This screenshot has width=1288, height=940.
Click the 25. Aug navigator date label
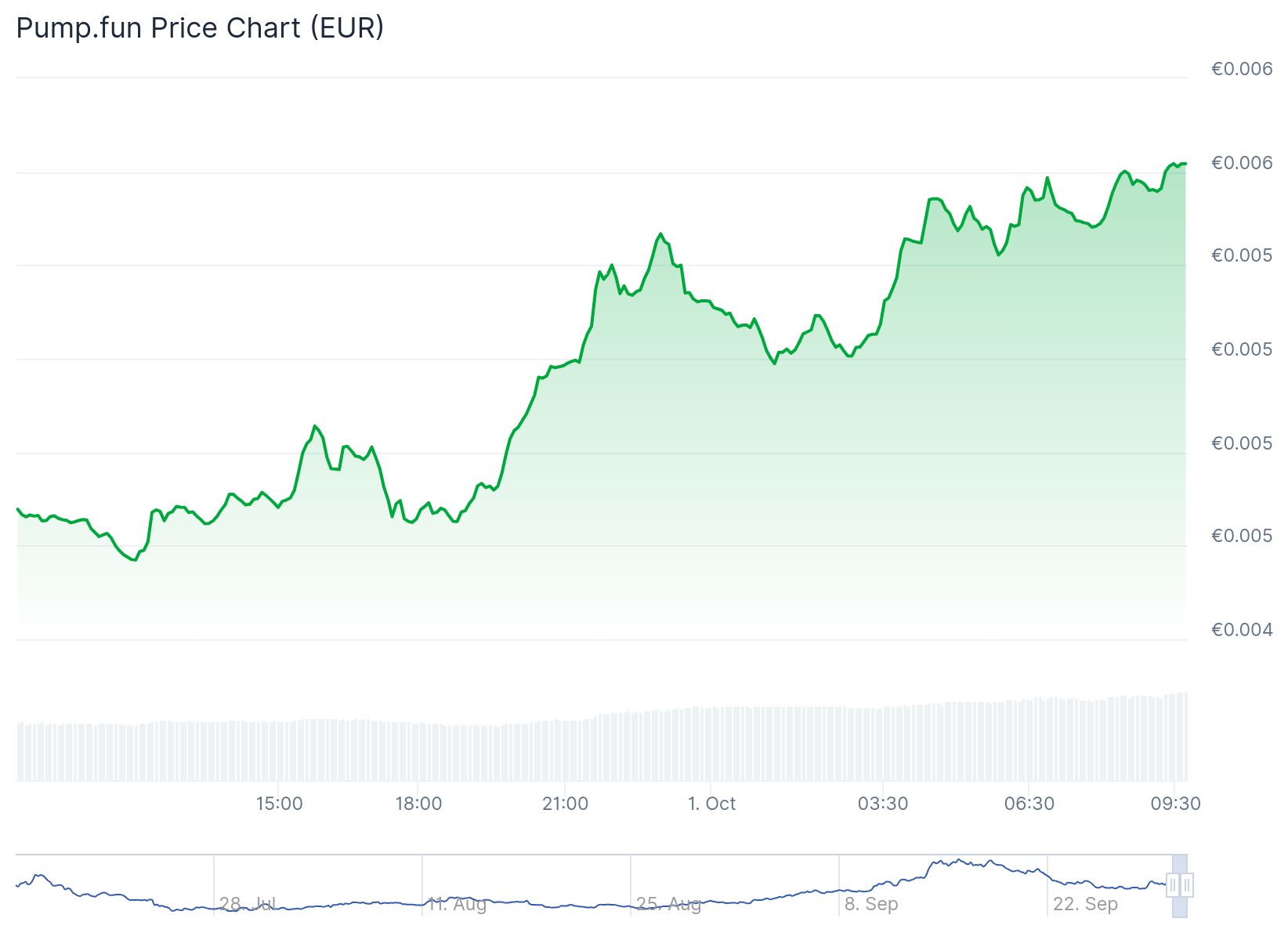(x=668, y=904)
